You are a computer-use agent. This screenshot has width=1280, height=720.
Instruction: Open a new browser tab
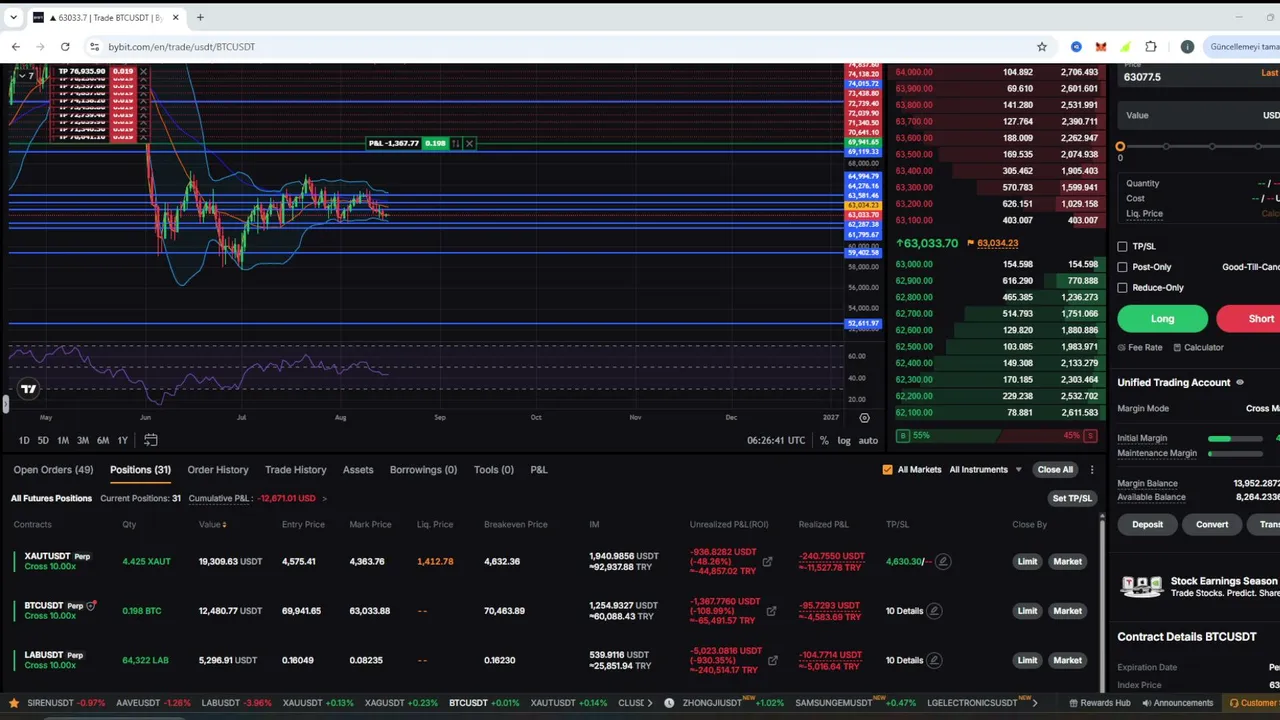[200, 18]
